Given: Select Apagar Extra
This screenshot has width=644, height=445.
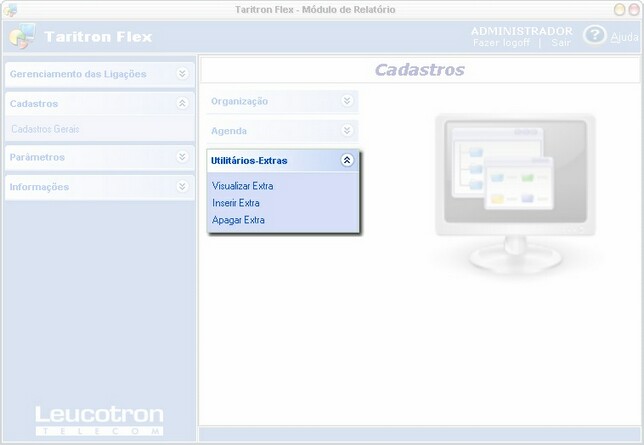Looking at the screenshot, I should 238,220.
